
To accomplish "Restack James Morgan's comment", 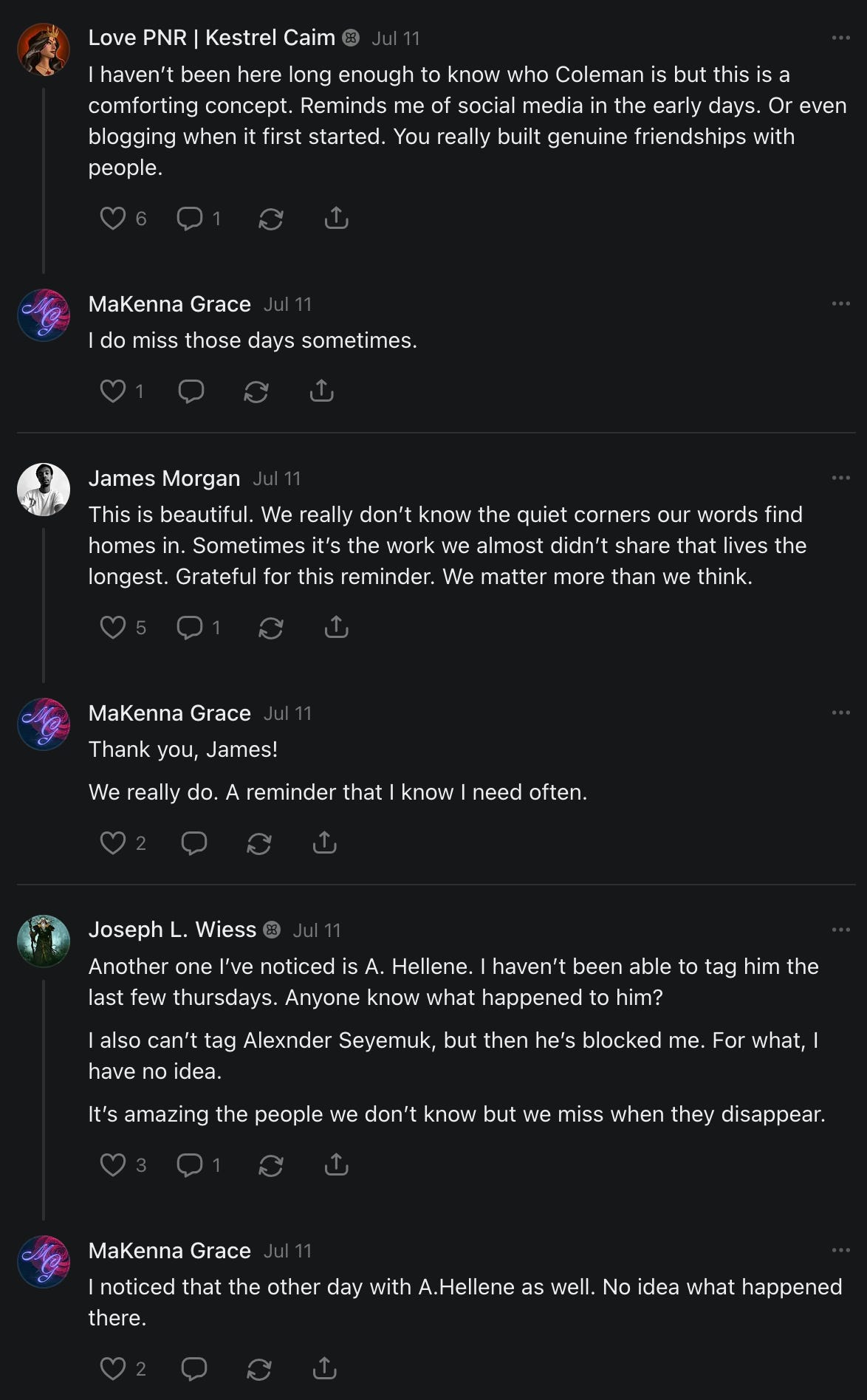I will tap(271, 628).
